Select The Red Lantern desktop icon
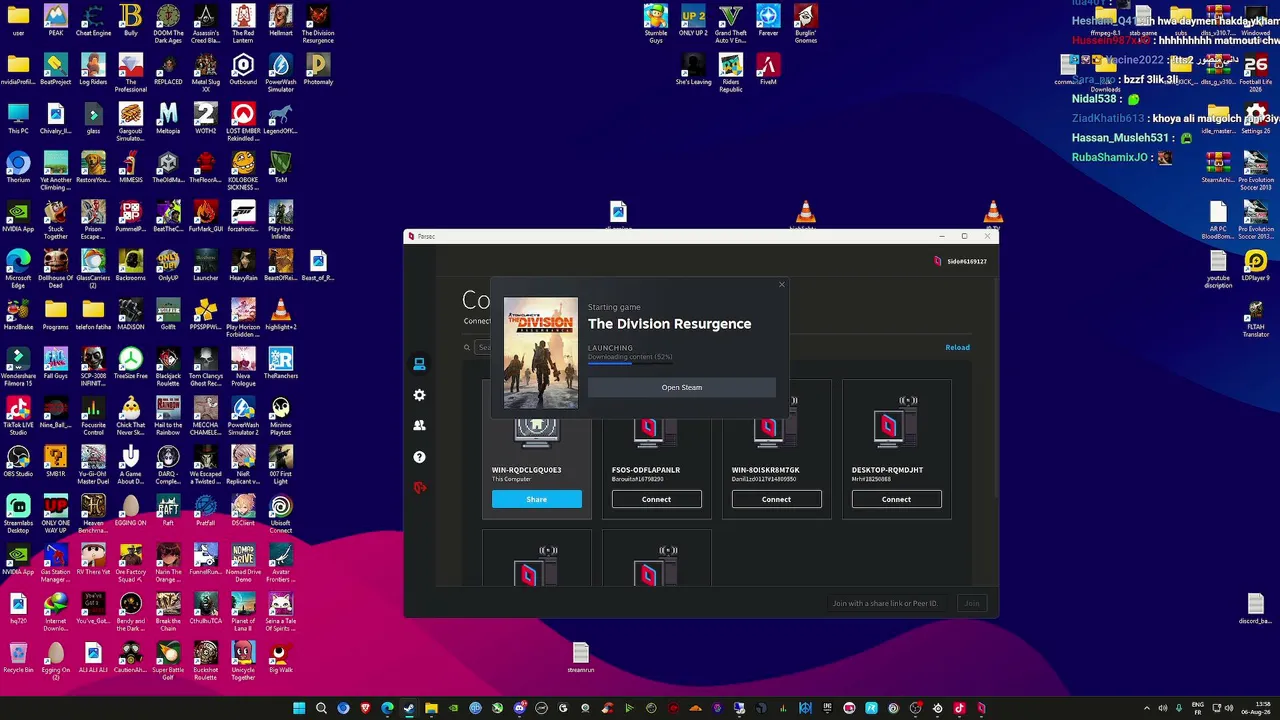 point(243,24)
